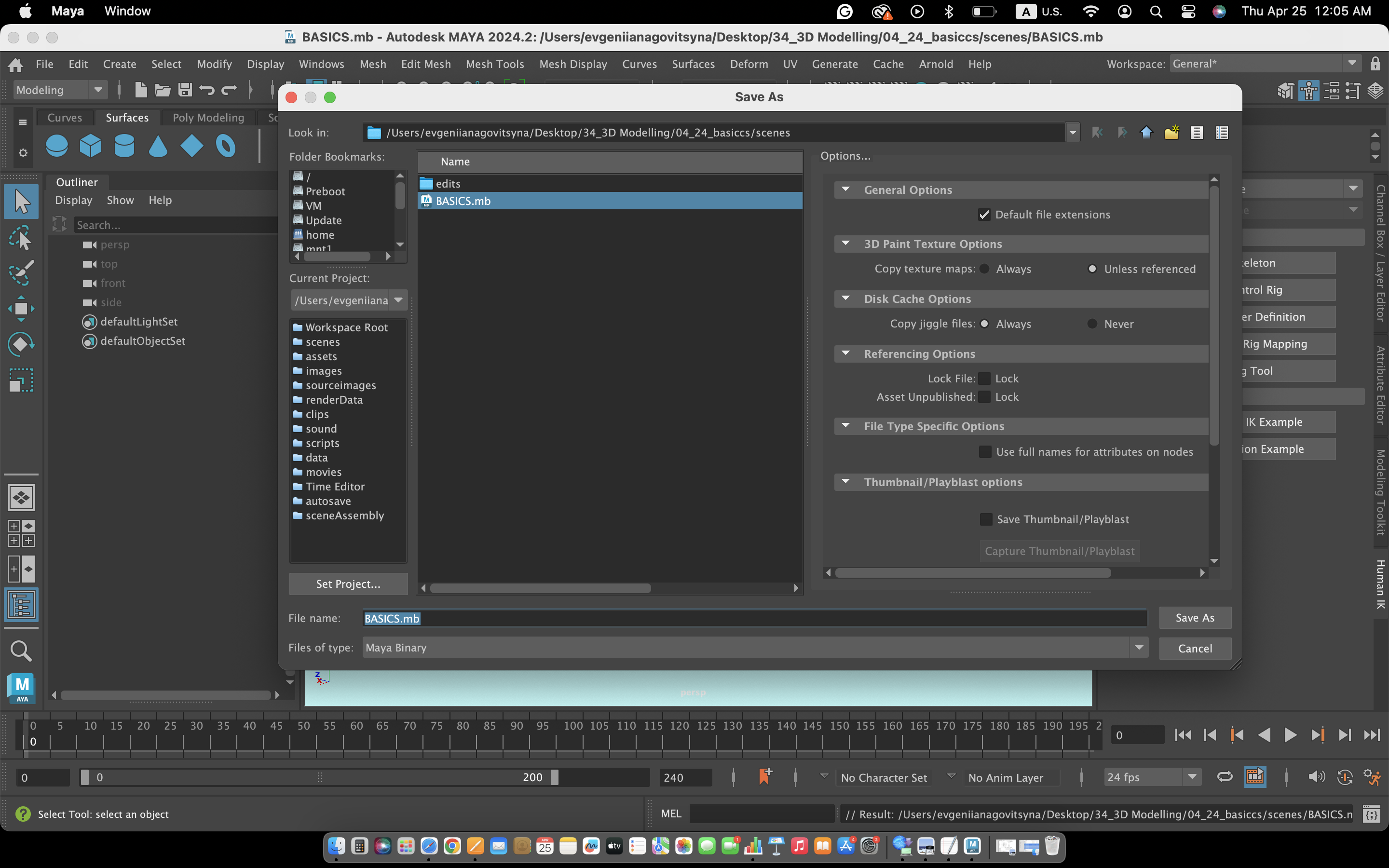The height and width of the screenshot is (868, 1389).
Task: Collapse the General Options section
Action: tap(845, 190)
